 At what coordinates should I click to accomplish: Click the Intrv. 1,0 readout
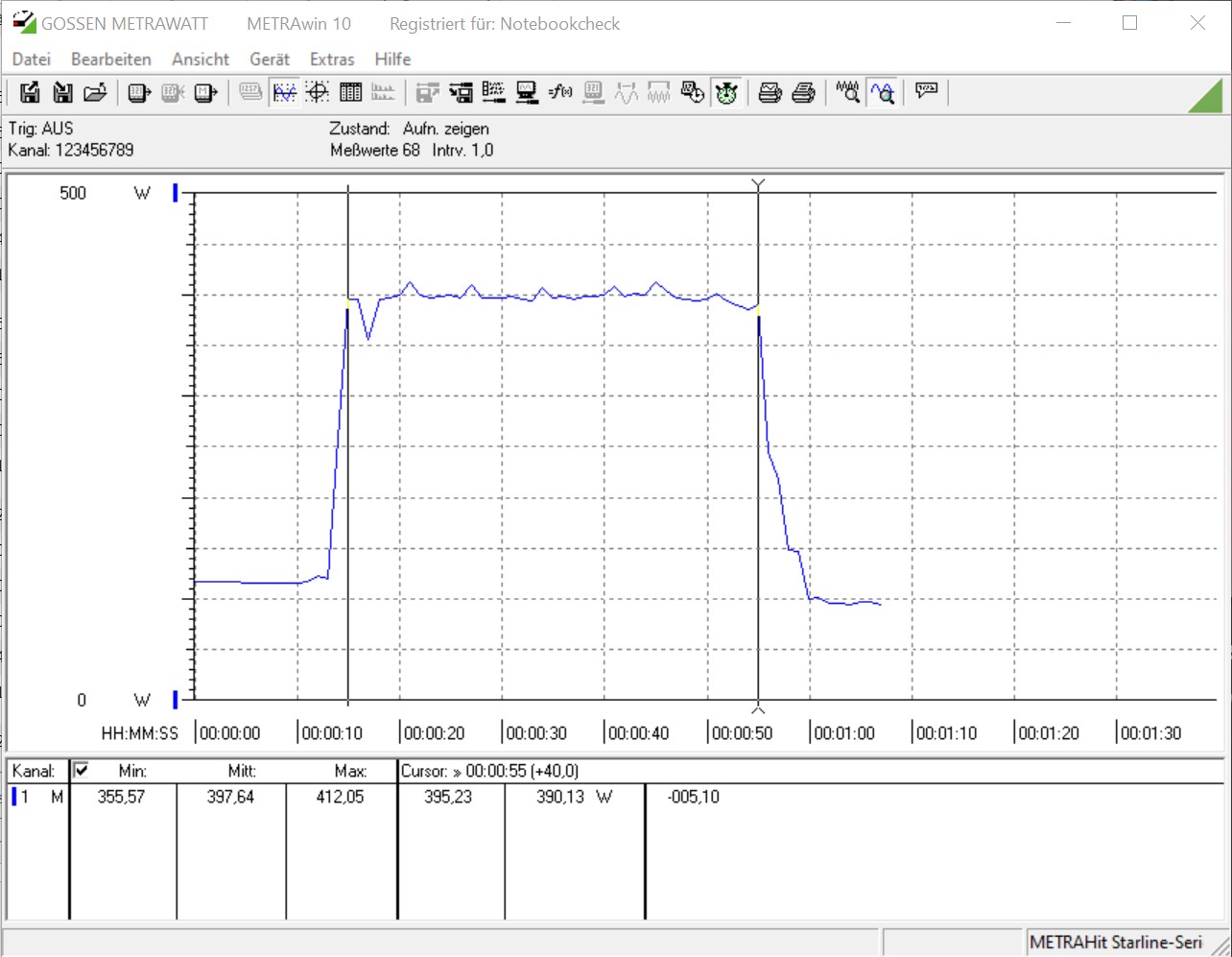point(462,150)
